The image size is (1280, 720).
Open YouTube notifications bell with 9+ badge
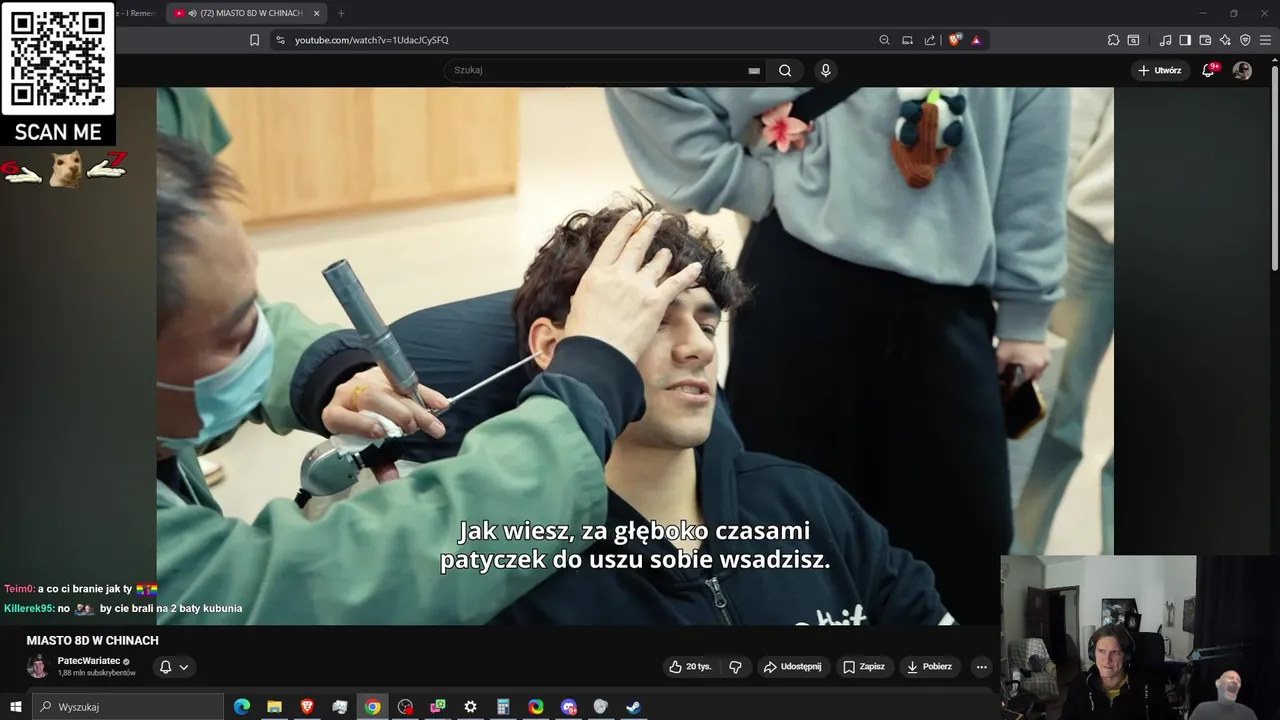tap(1209, 70)
